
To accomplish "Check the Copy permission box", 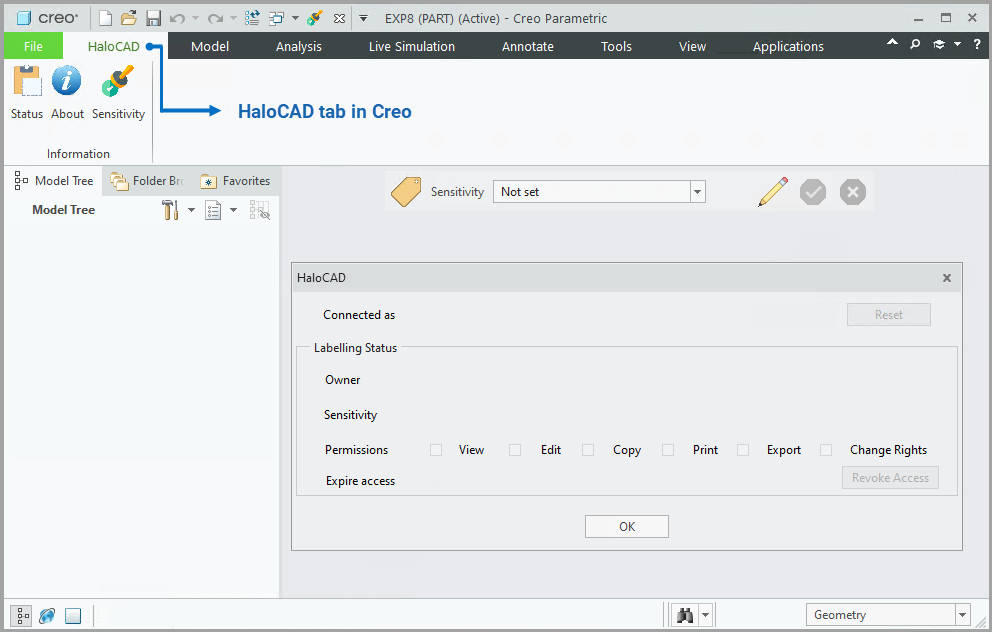I will (587, 450).
